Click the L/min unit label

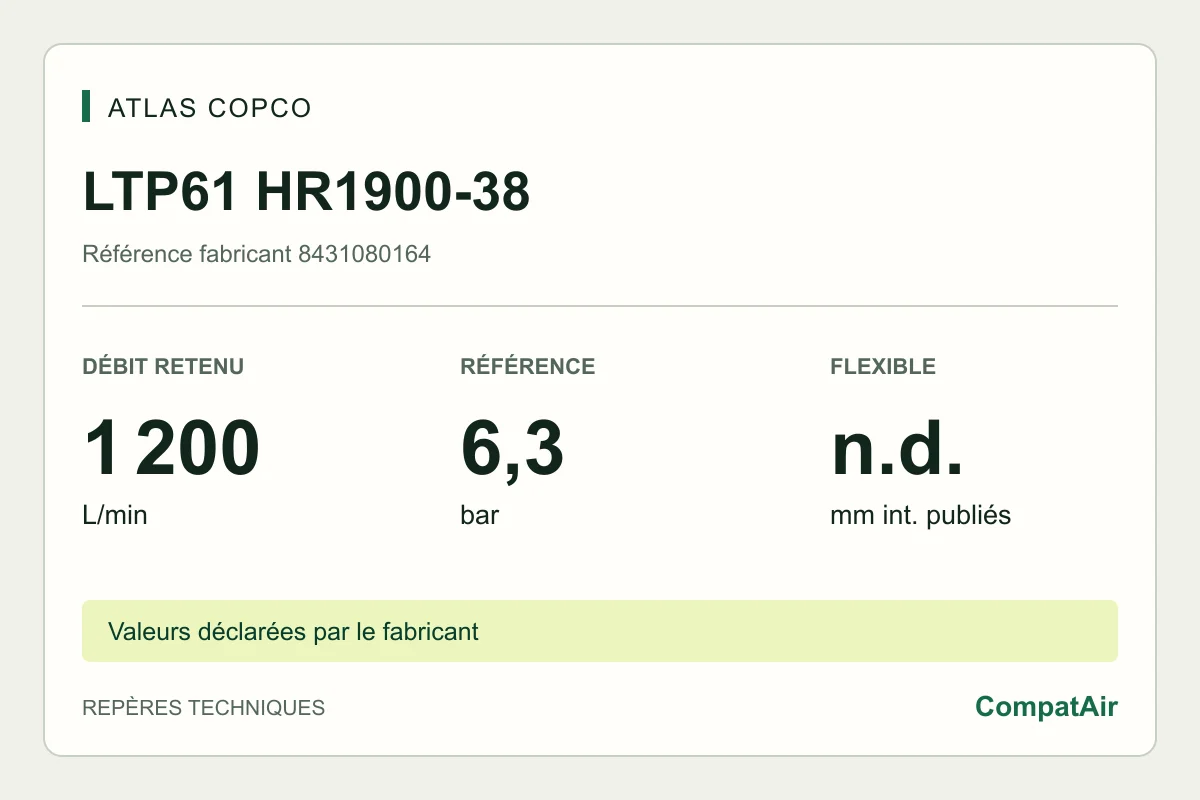[x=114, y=516]
